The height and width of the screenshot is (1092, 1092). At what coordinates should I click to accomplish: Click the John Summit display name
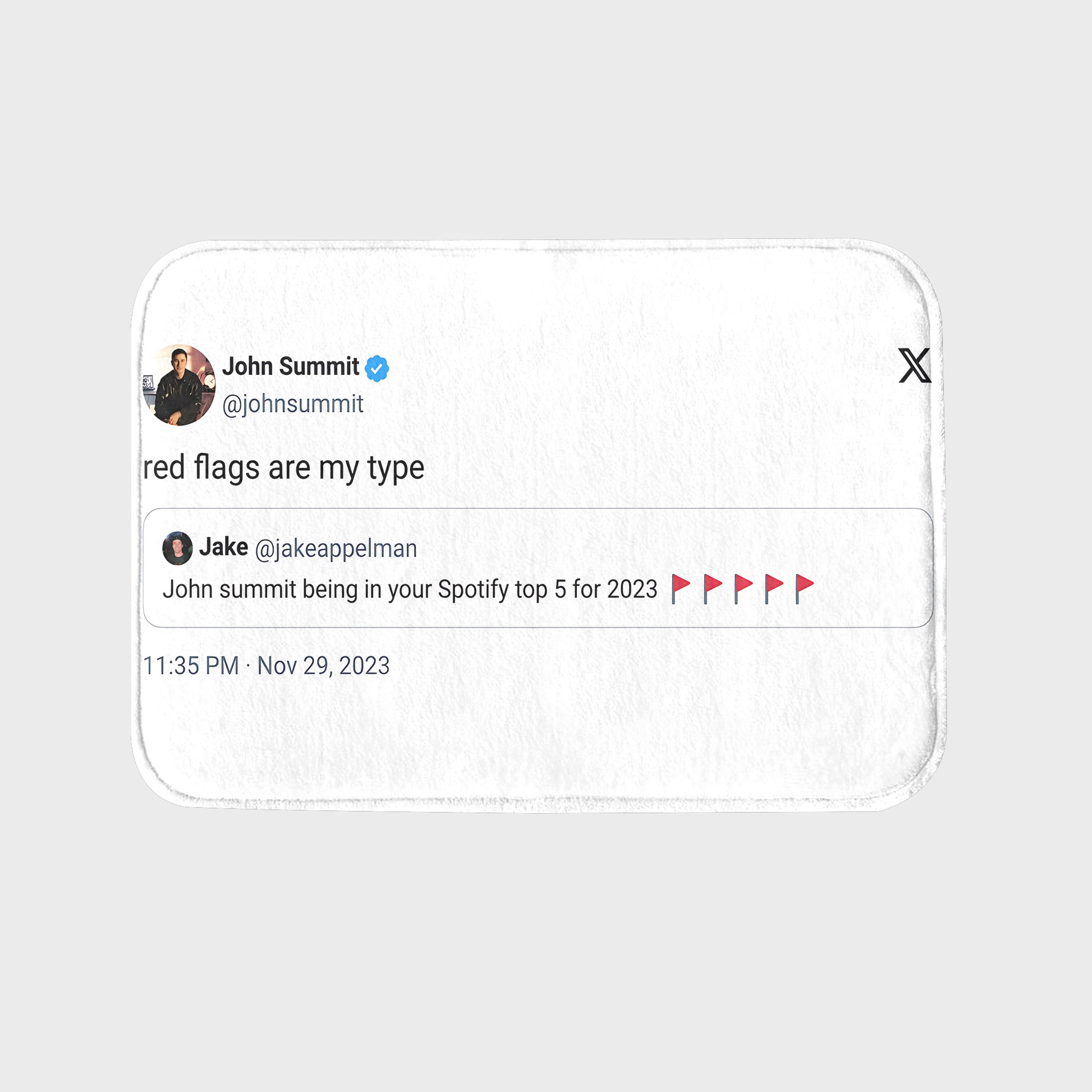(291, 367)
